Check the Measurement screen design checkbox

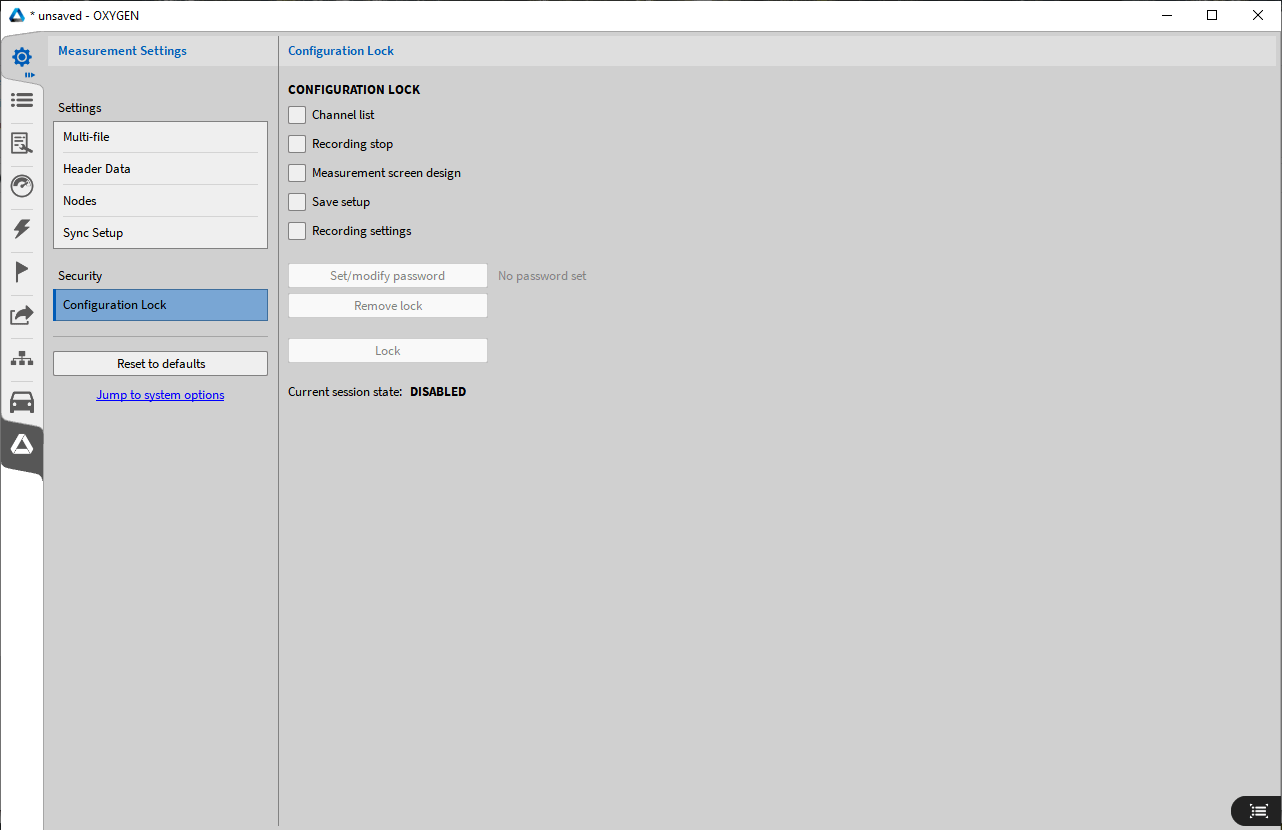click(x=297, y=173)
